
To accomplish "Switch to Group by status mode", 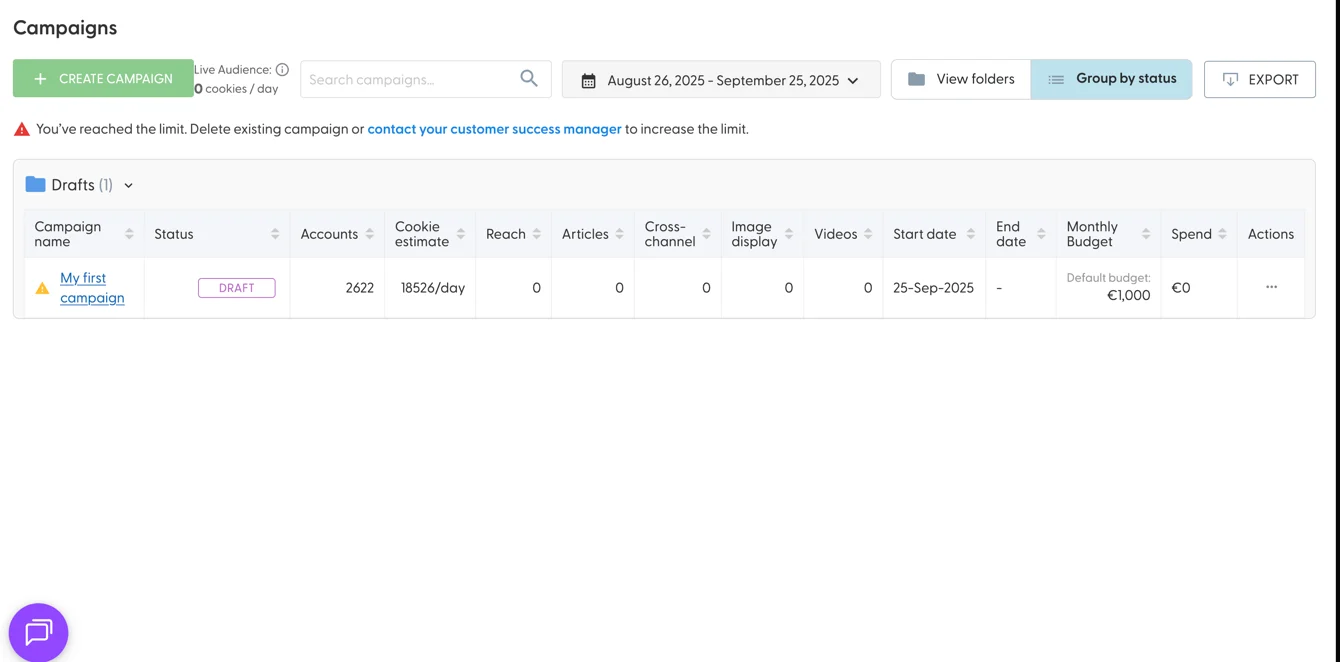I will [1111, 79].
